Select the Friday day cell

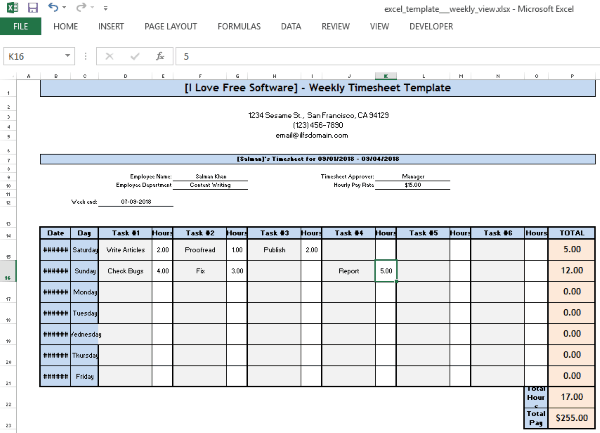tap(85, 377)
